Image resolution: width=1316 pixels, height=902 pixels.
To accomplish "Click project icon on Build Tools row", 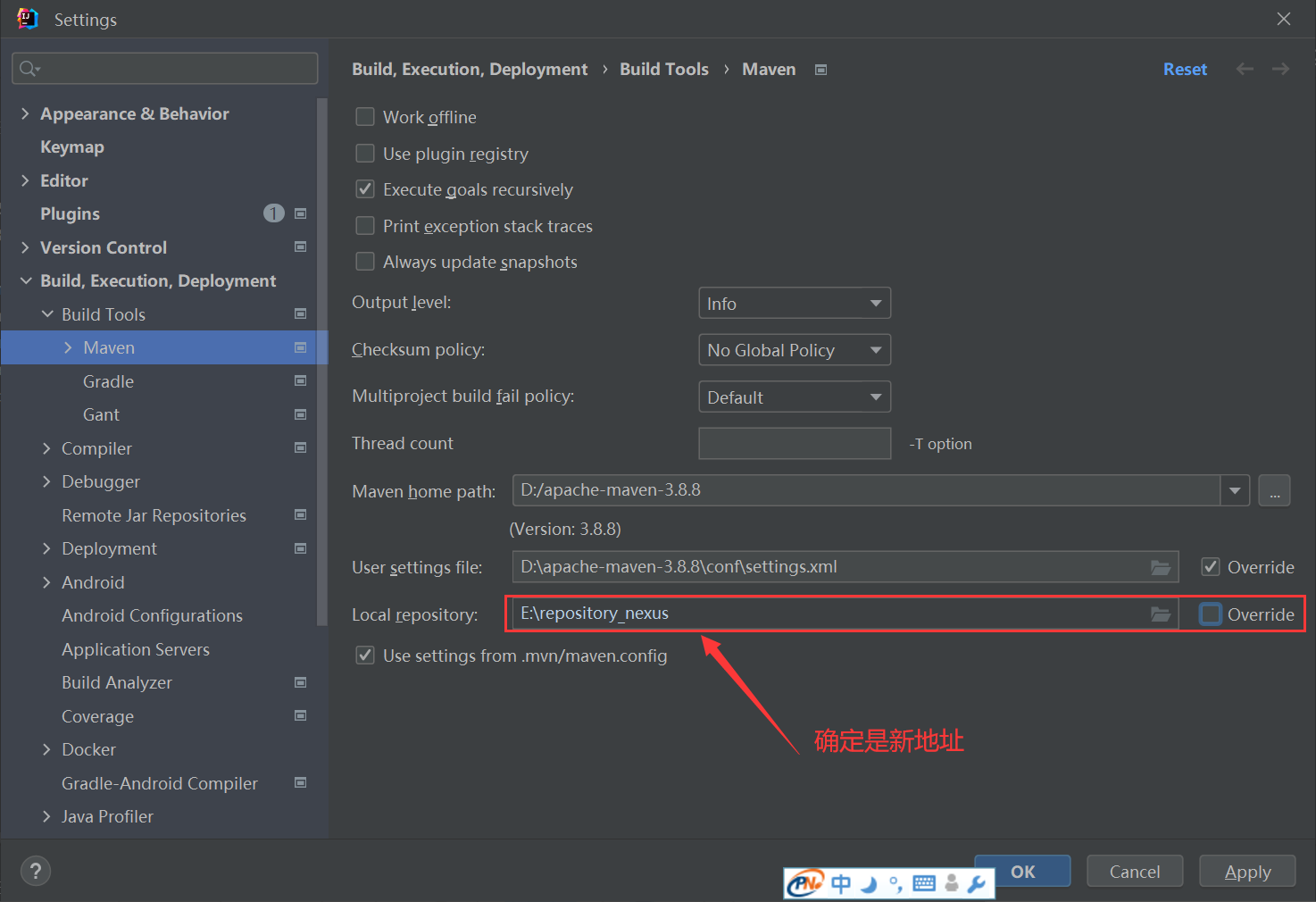I will tap(301, 313).
